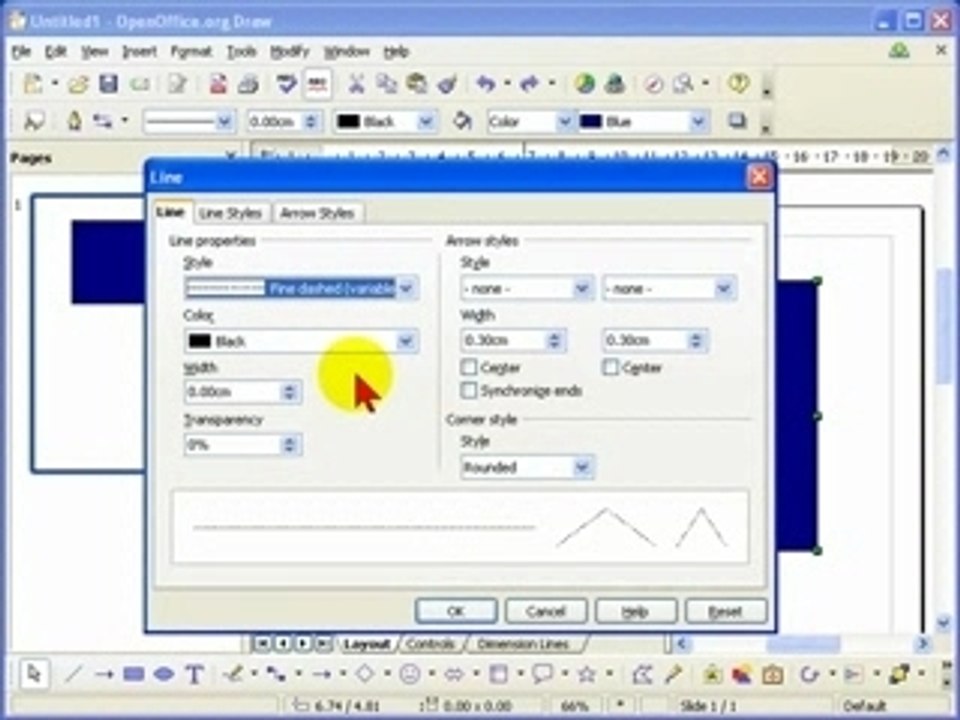The width and height of the screenshot is (960, 720).
Task: Select the Stars shapes tool
Action: [587, 674]
